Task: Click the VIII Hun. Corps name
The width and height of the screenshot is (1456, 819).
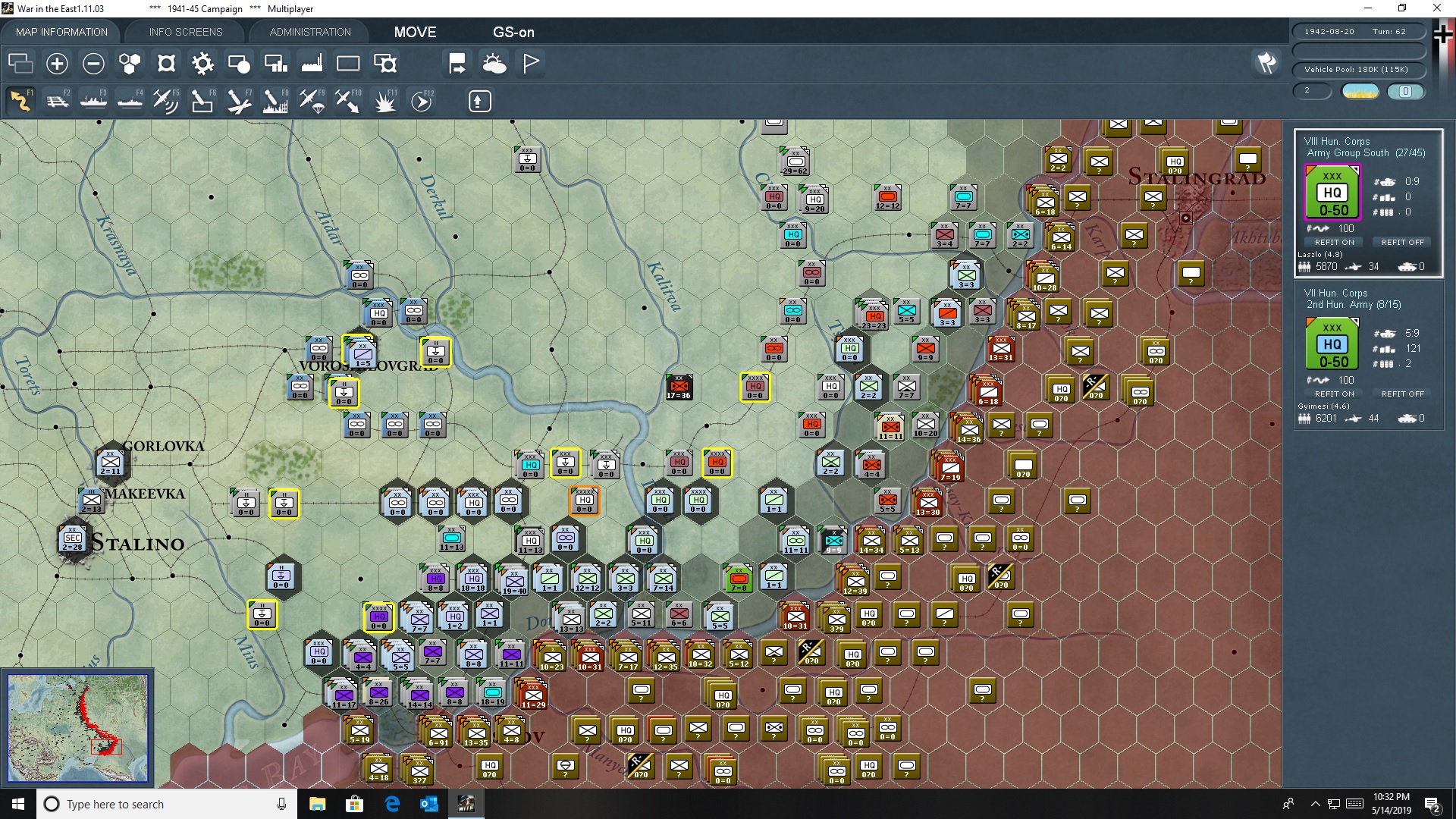Action: pos(1337,141)
